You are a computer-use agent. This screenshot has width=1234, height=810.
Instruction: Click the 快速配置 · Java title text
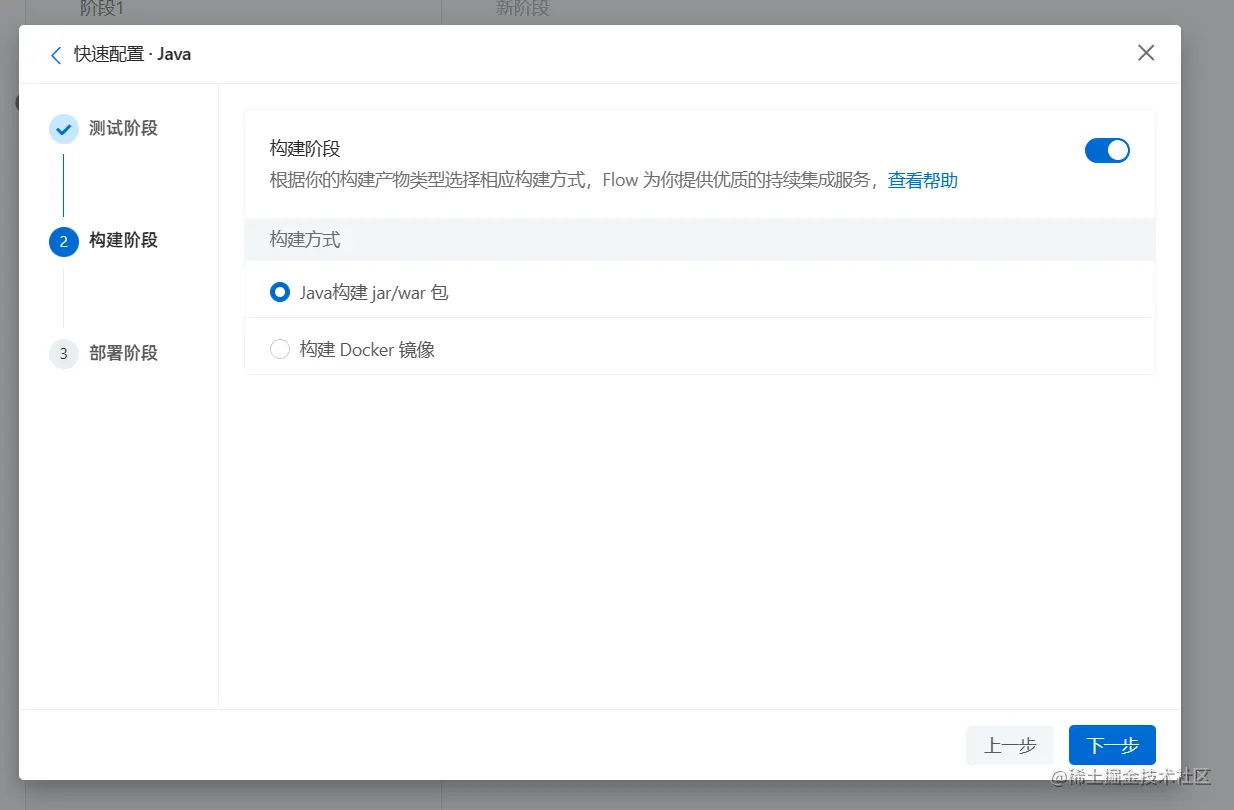[132, 54]
